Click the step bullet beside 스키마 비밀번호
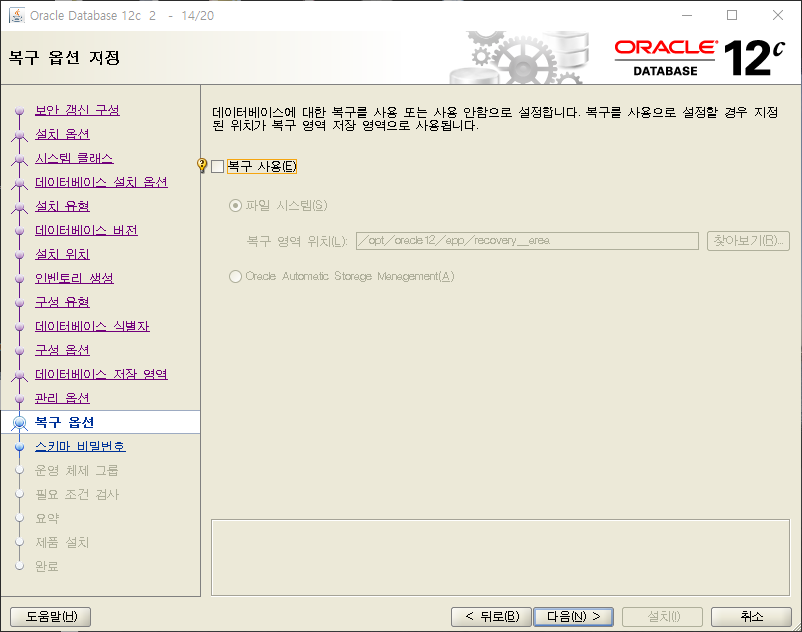This screenshot has height=632, width=802. click(x=19, y=447)
